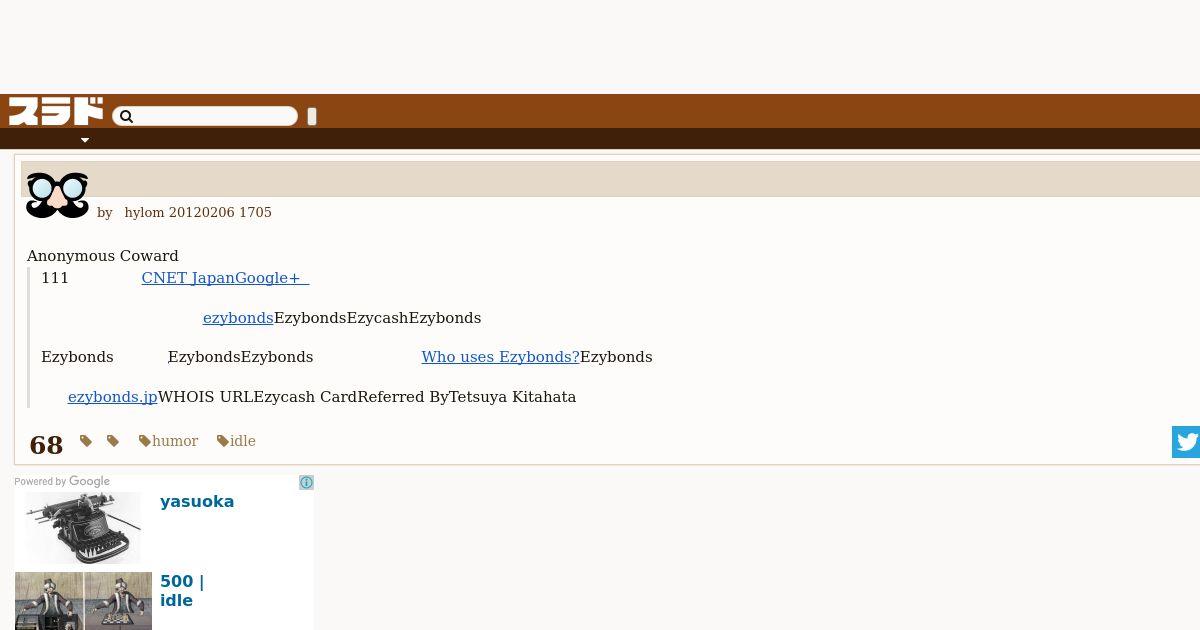Share the story on Twitter
The width and height of the screenshot is (1200, 630).
tap(1186, 442)
